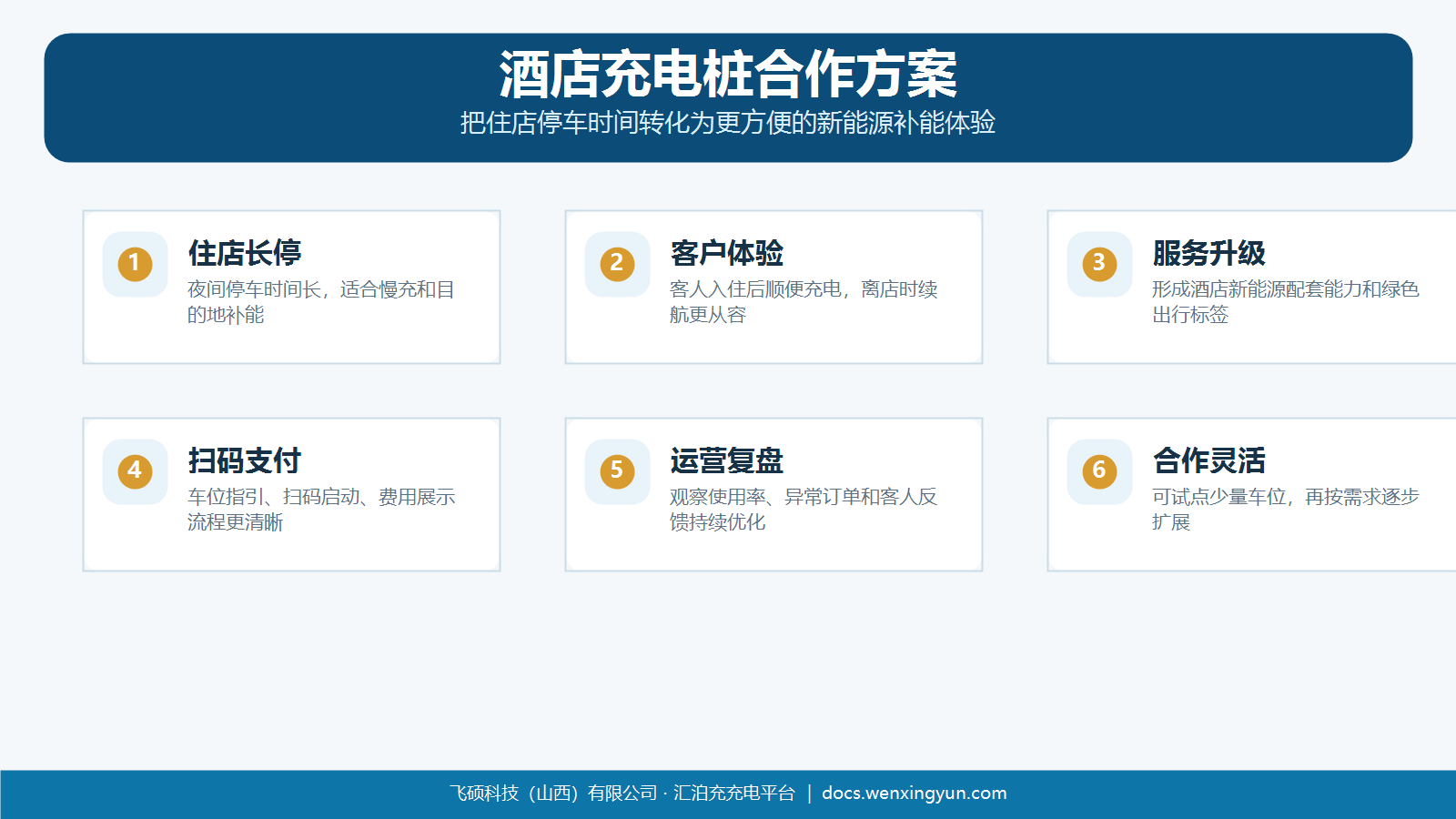Viewport: 1456px width, 819px height.
Task: Select the heading 合作灵活
Action: point(1209,460)
